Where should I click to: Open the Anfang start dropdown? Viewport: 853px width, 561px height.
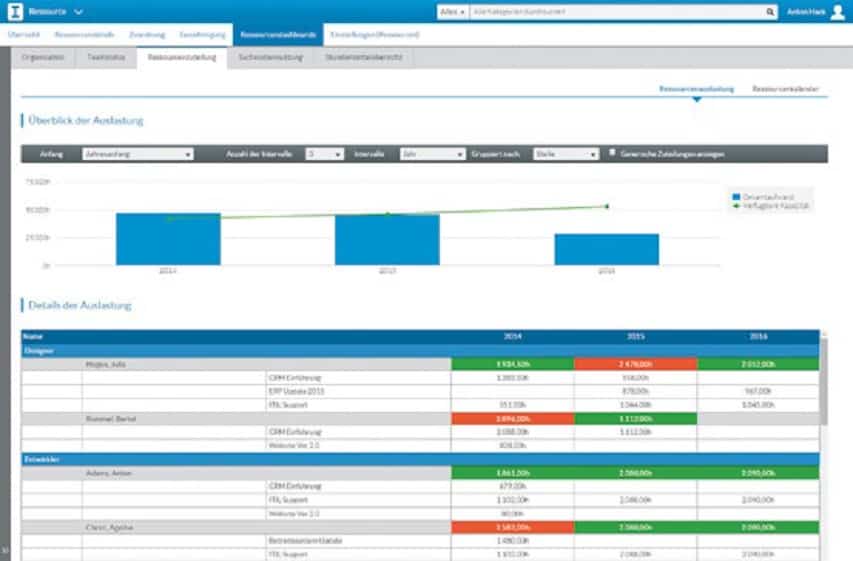point(138,155)
